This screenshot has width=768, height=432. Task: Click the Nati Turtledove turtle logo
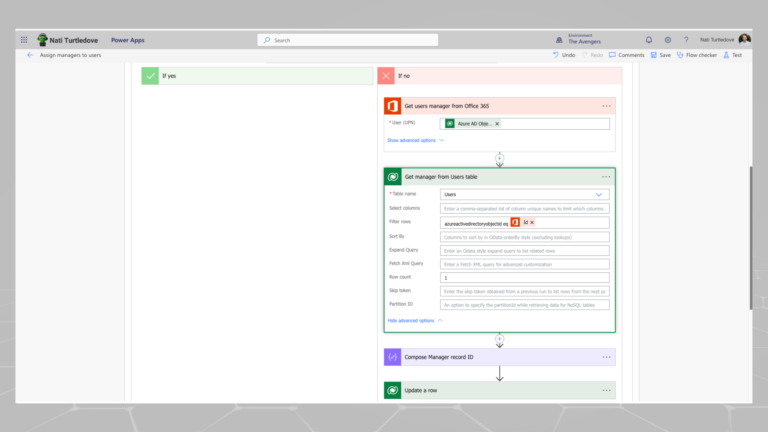pos(43,40)
